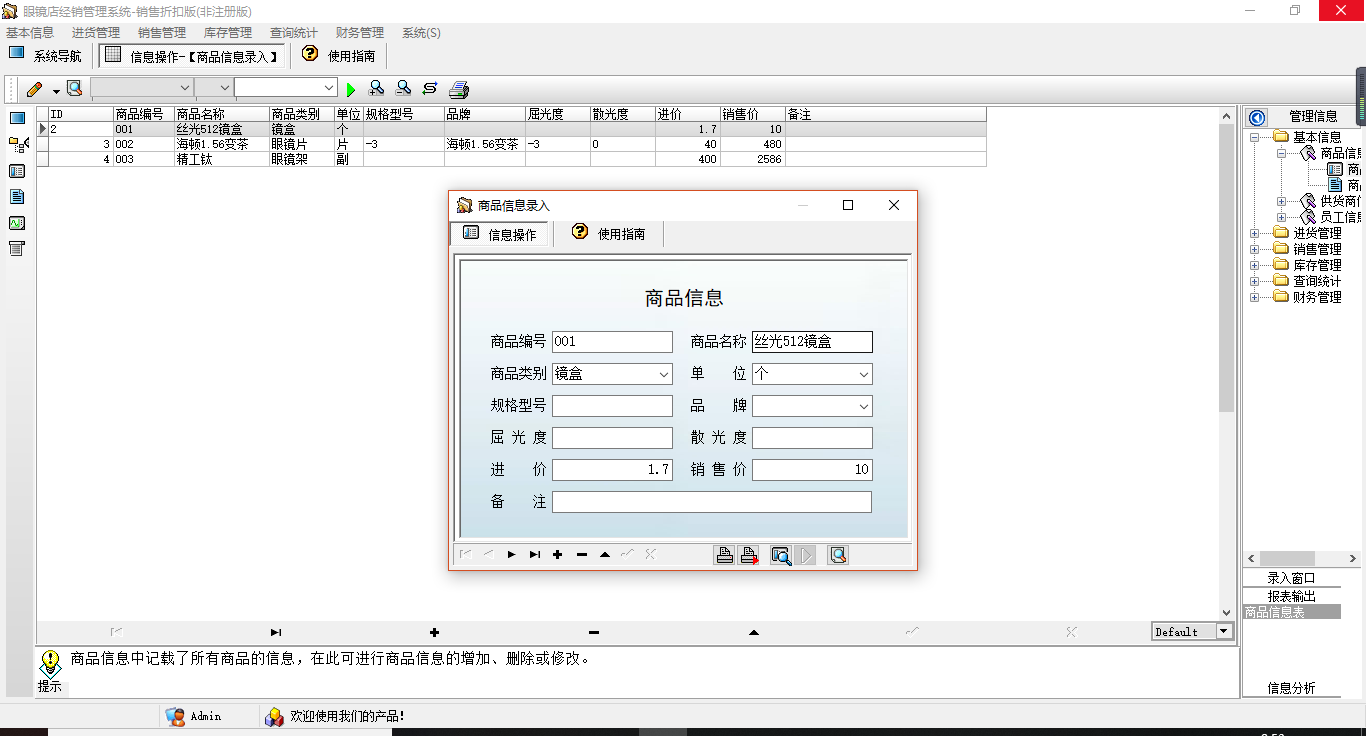Collapse the 基本信息 tree node
This screenshot has width=1366, height=736.
point(1255,137)
